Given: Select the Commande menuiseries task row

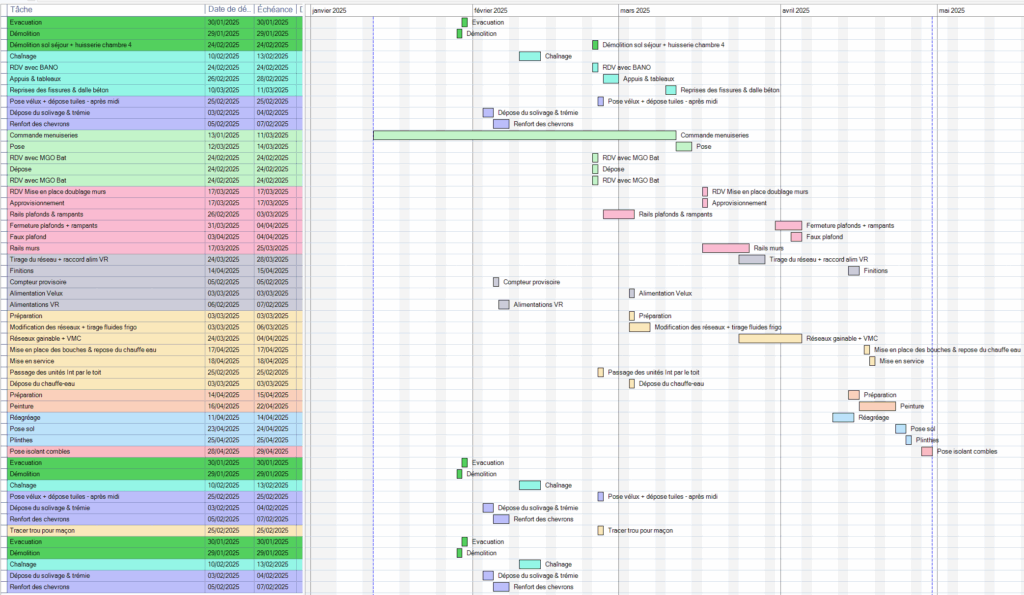Looking at the screenshot, I should [155, 135].
